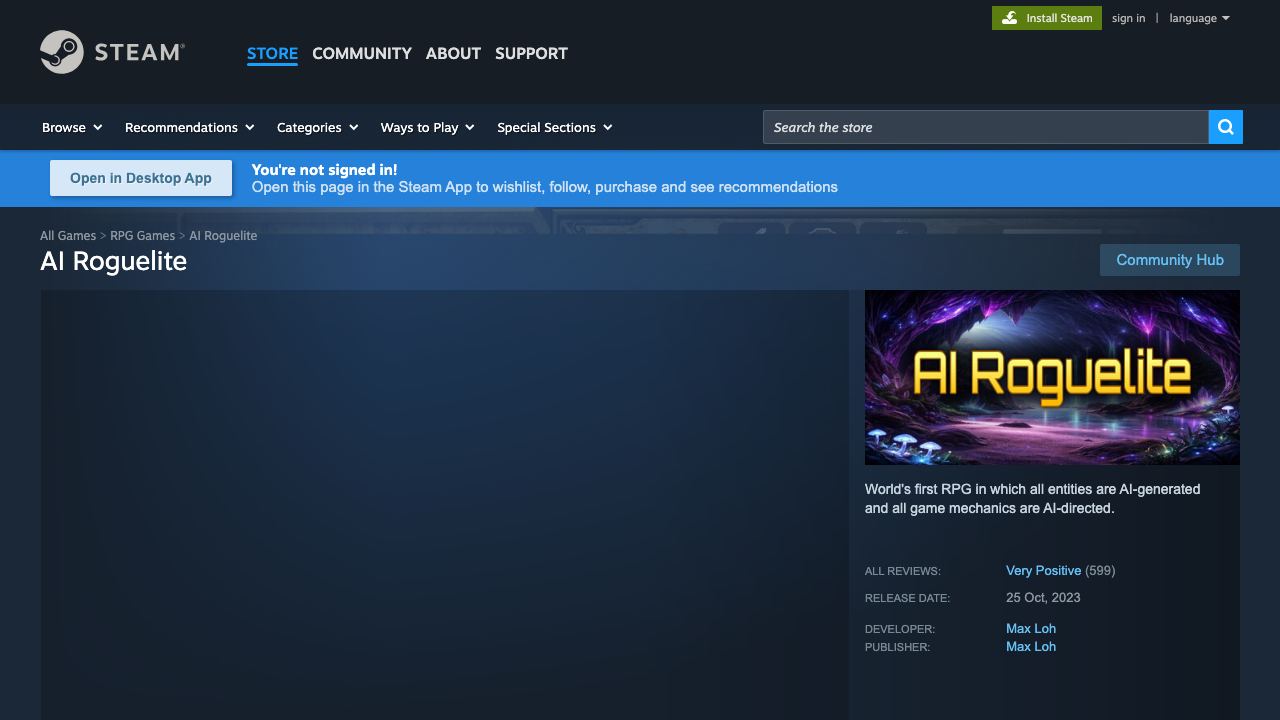Image resolution: width=1280 pixels, height=720 pixels.
Task: Click the Steam logo icon
Action: 112,52
